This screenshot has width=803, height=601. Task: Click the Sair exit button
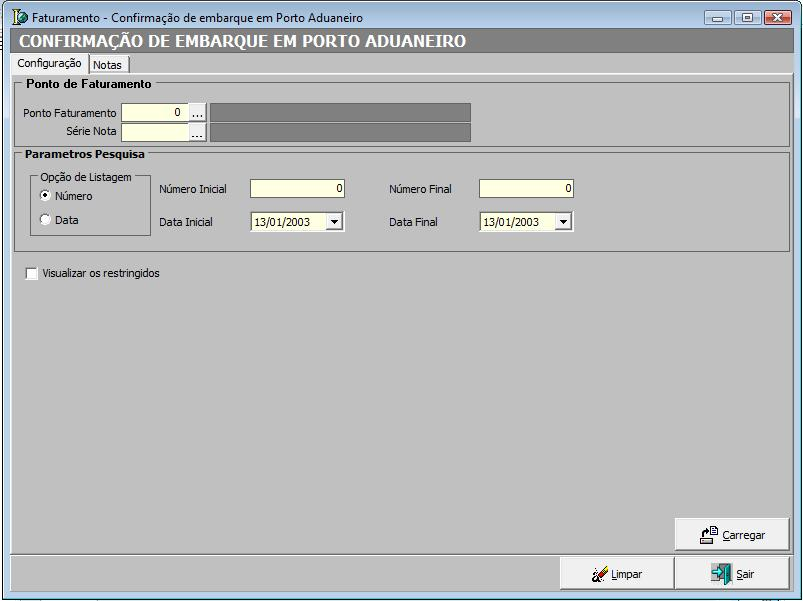[x=732, y=574]
